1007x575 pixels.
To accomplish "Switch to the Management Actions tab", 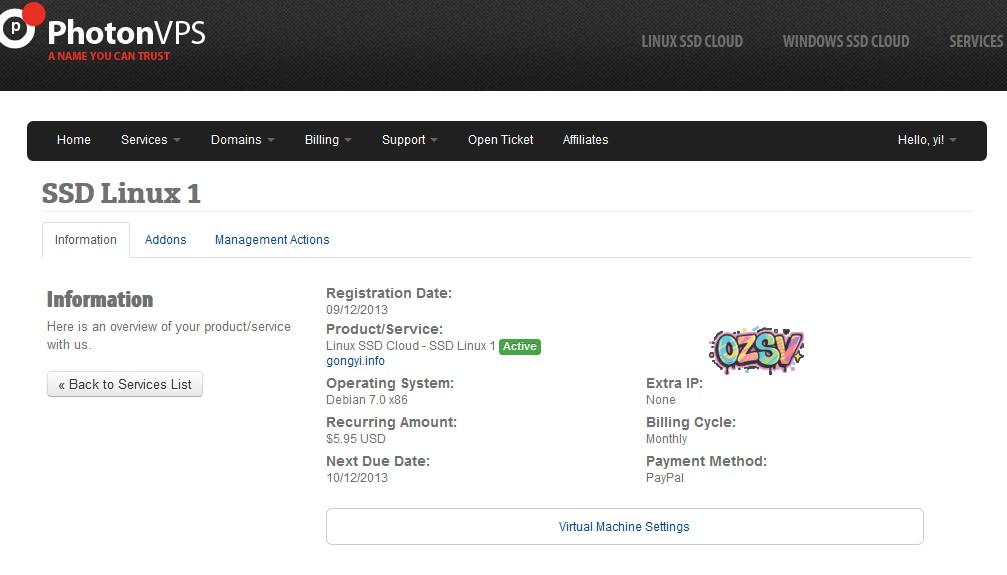I will pos(272,240).
